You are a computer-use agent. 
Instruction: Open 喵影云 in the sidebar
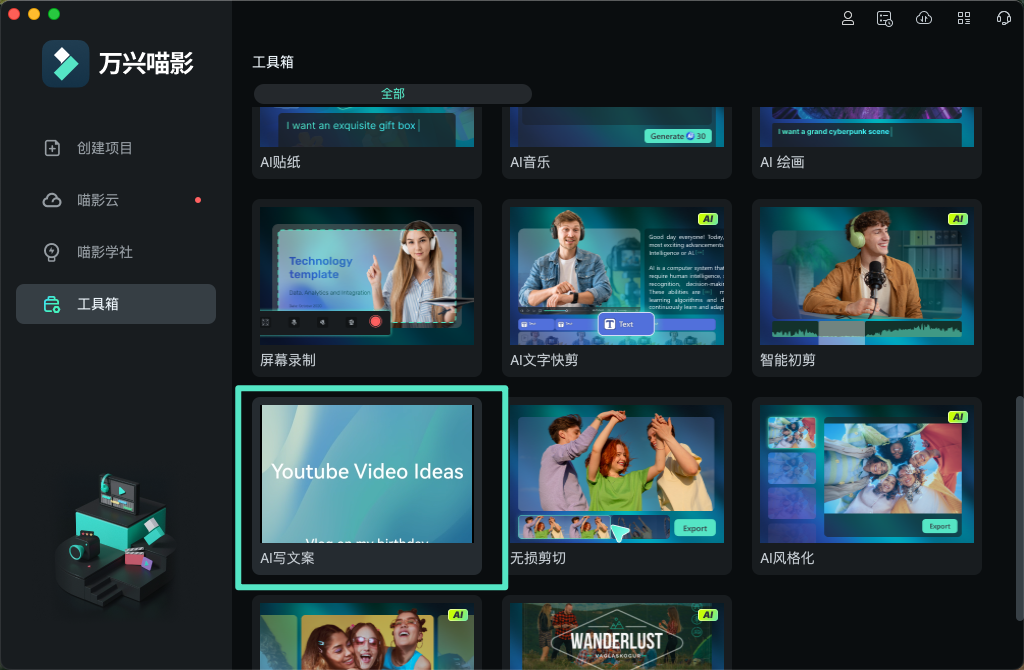[x=116, y=200]
